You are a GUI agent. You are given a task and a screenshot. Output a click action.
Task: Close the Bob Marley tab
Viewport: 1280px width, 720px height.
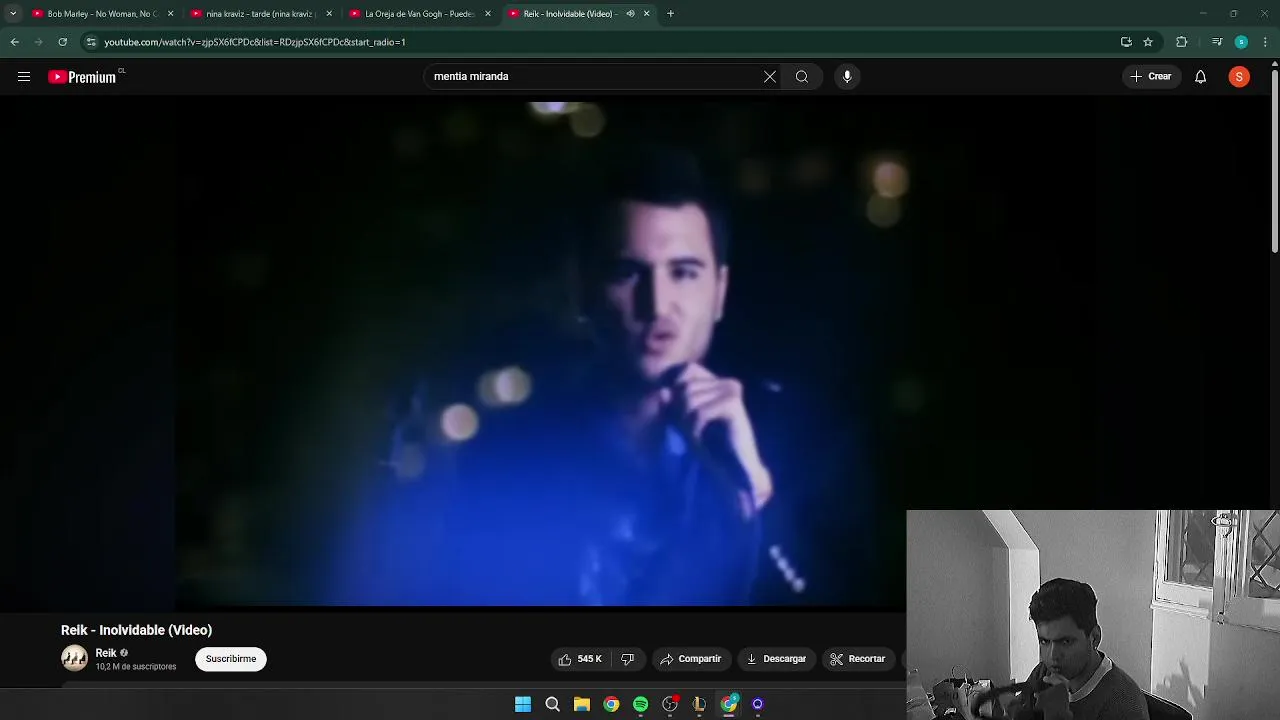tap(170, 14)
